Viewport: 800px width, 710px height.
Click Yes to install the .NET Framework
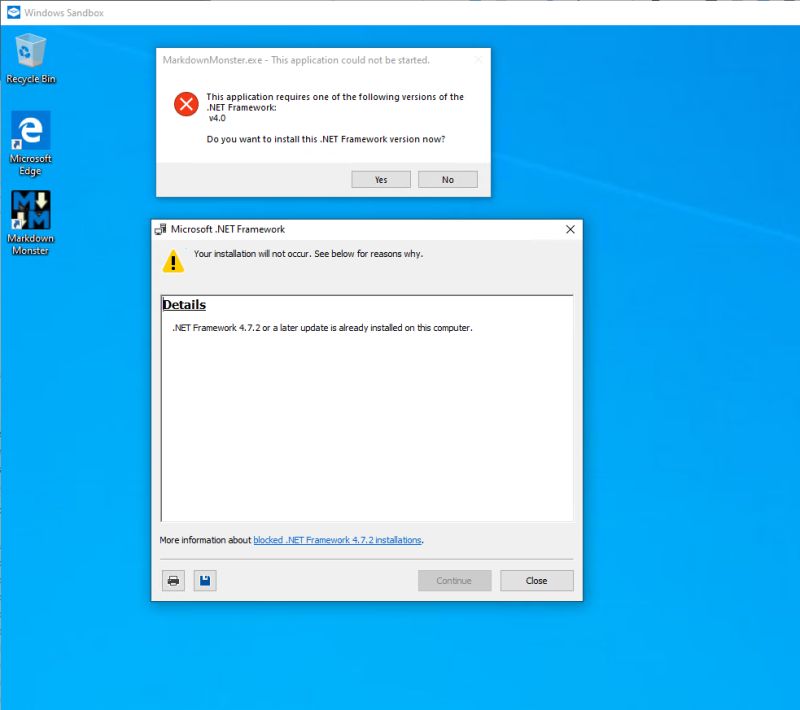(380, 179)
